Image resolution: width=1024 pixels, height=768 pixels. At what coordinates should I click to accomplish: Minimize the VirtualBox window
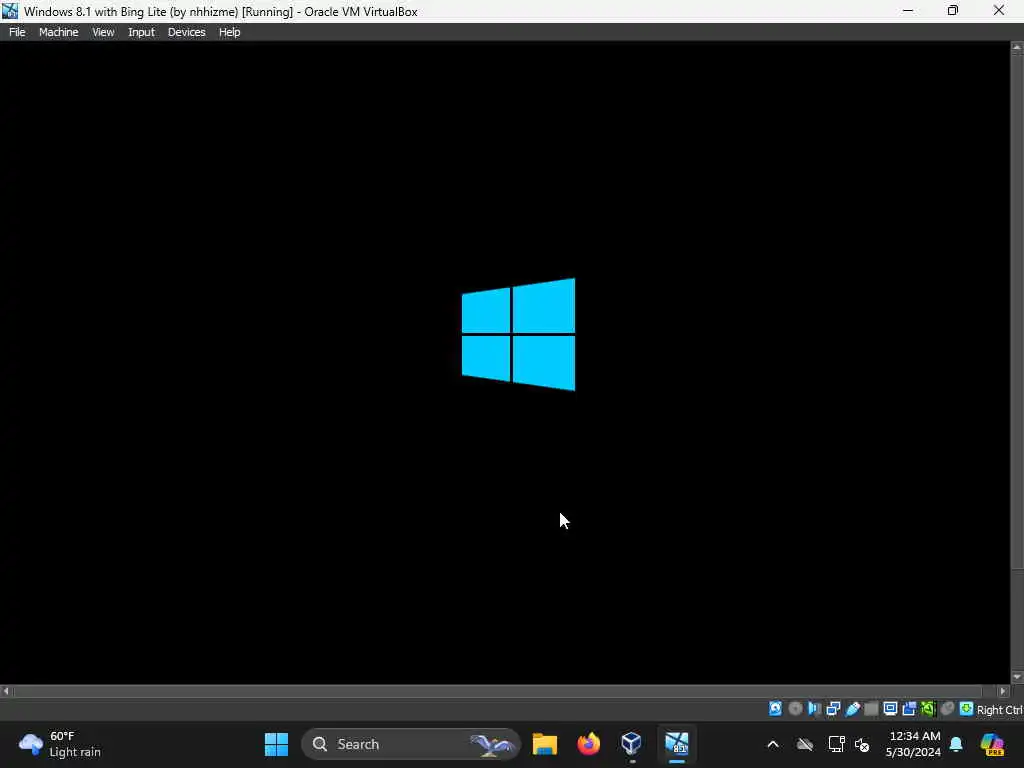pyautogui.click(x=908, y=10)
